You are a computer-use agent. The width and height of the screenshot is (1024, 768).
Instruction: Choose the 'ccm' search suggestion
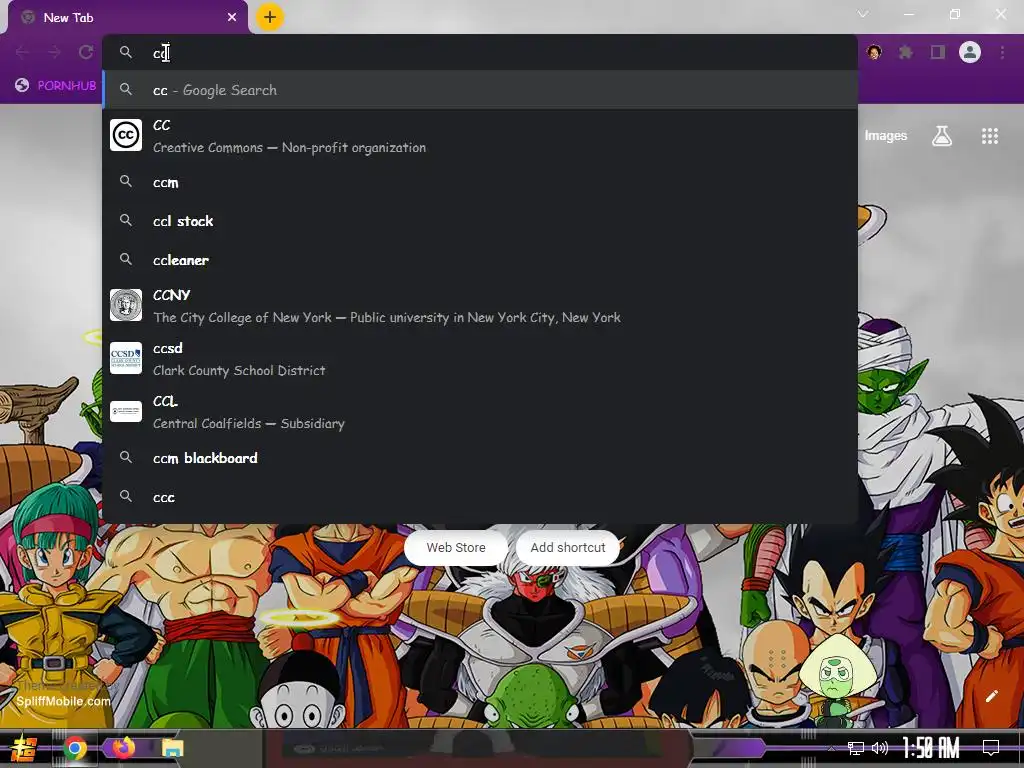point(480,182)
